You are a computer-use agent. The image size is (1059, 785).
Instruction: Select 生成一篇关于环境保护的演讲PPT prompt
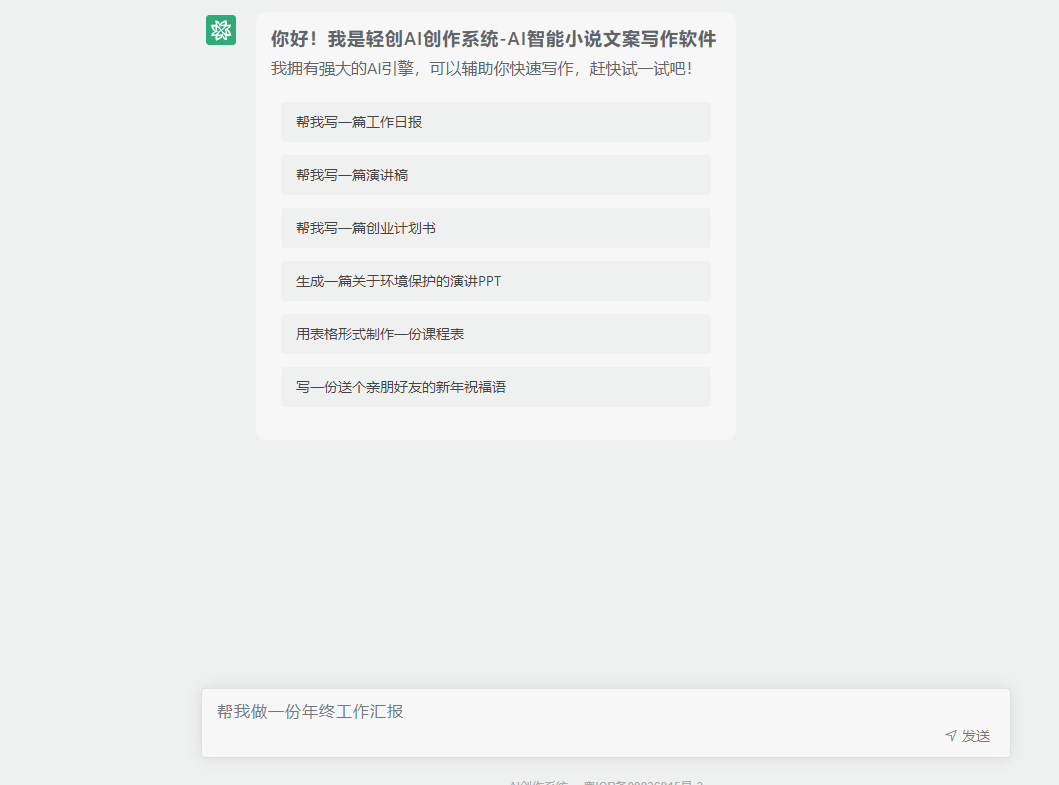point(496,281)
